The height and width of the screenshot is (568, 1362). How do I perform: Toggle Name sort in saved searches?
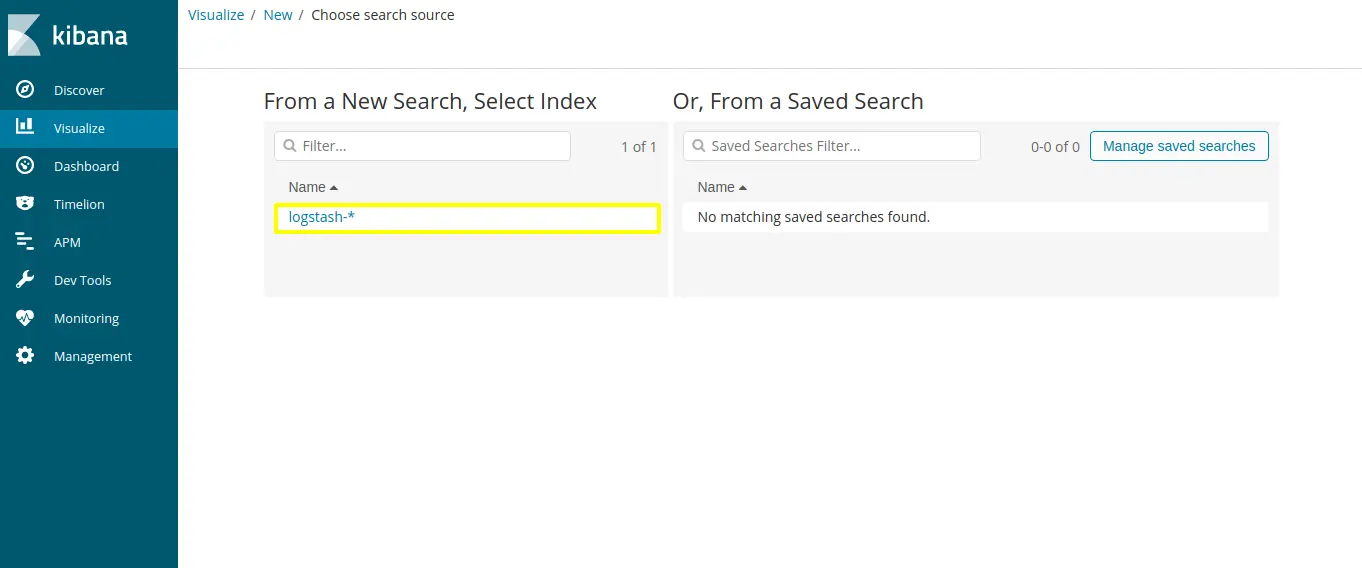pyautogui.click(x=743, y=187)
